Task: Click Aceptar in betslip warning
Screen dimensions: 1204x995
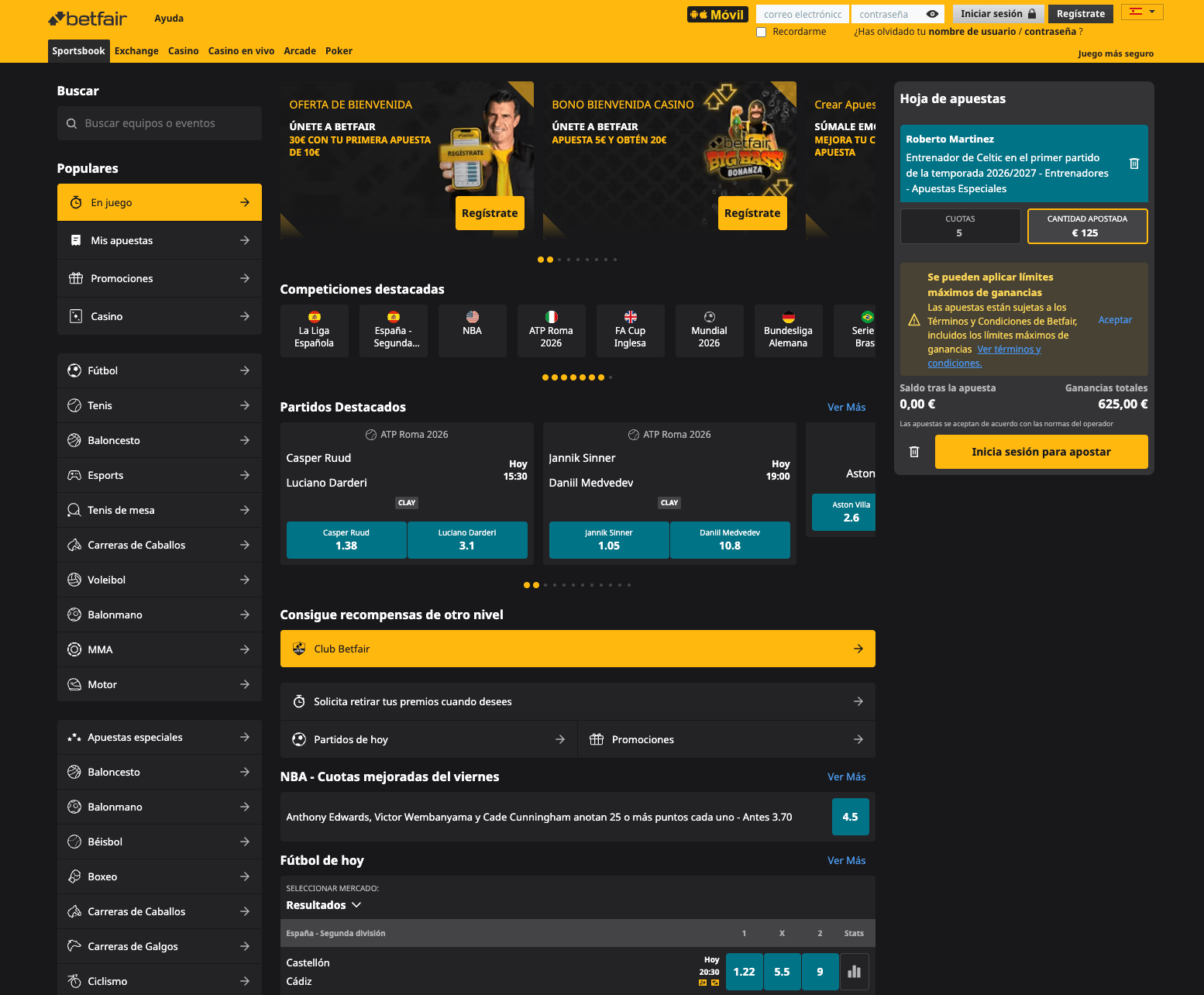Action: pos(1115,320)
